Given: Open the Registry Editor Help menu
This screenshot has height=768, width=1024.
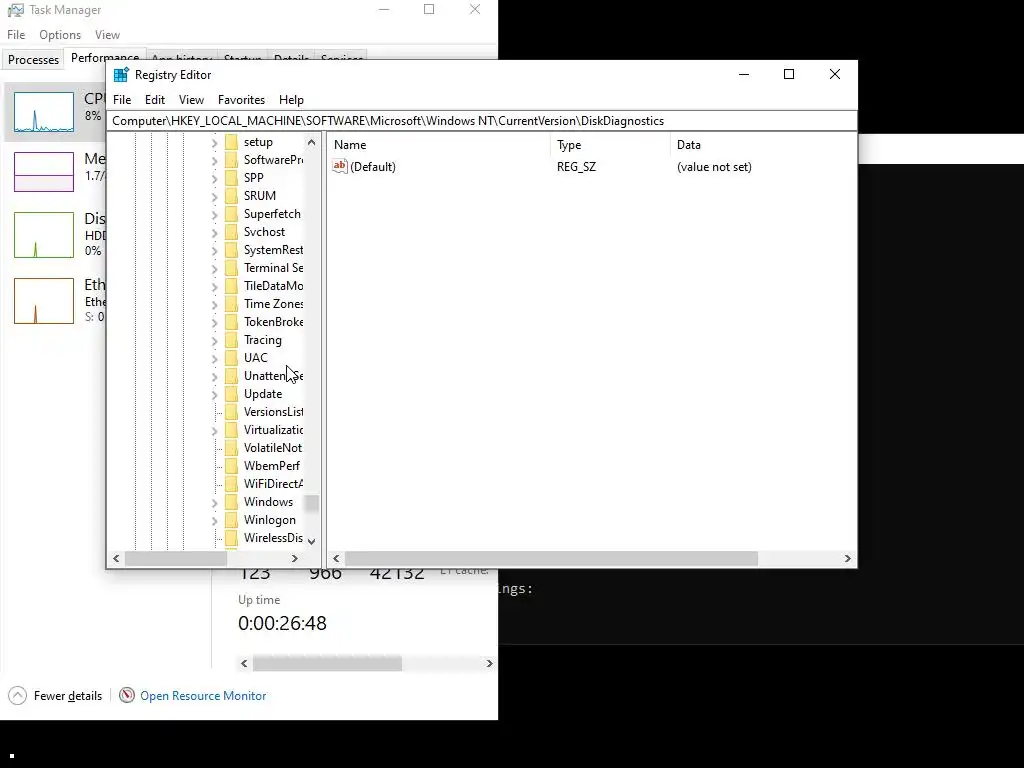Looking at the screenshot, I should tap(291, 100).
